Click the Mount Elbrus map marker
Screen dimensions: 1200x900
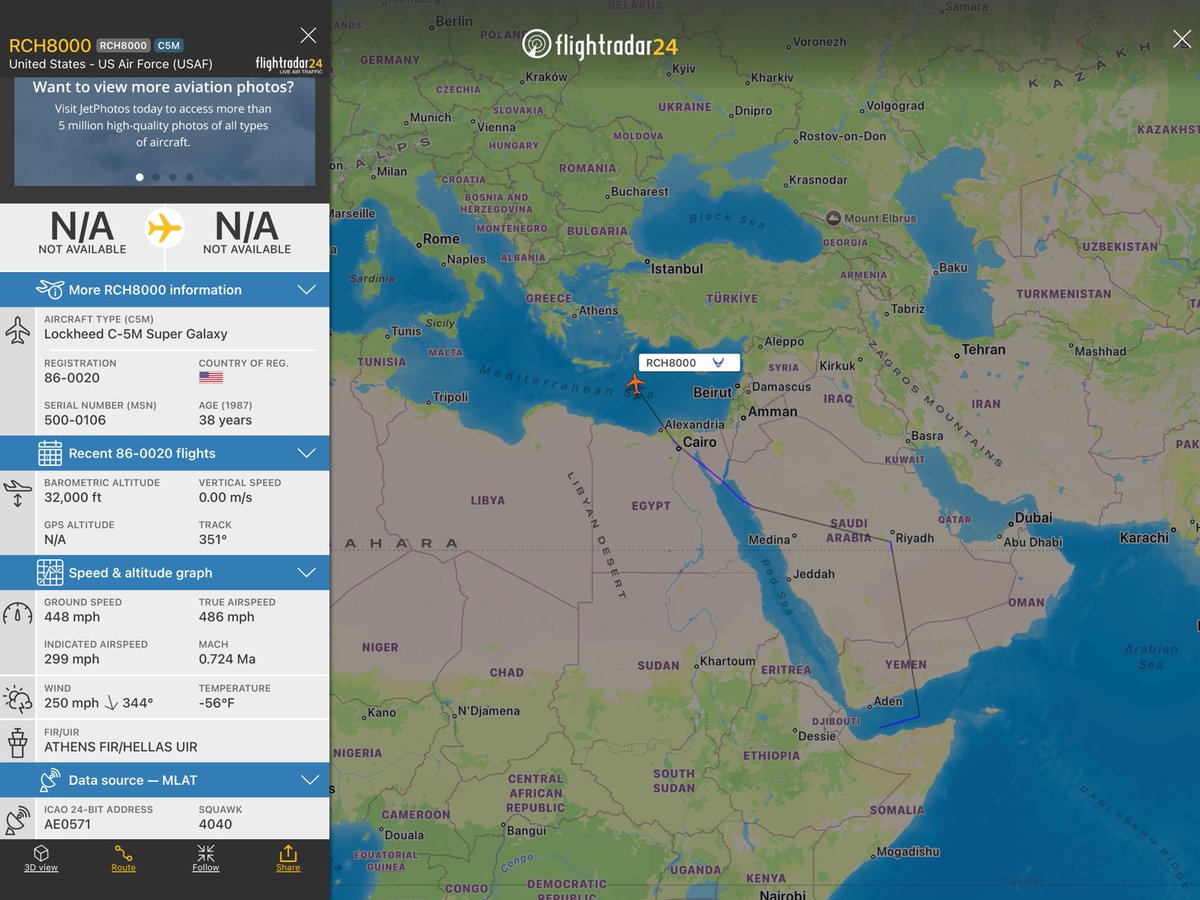(833, 217)
